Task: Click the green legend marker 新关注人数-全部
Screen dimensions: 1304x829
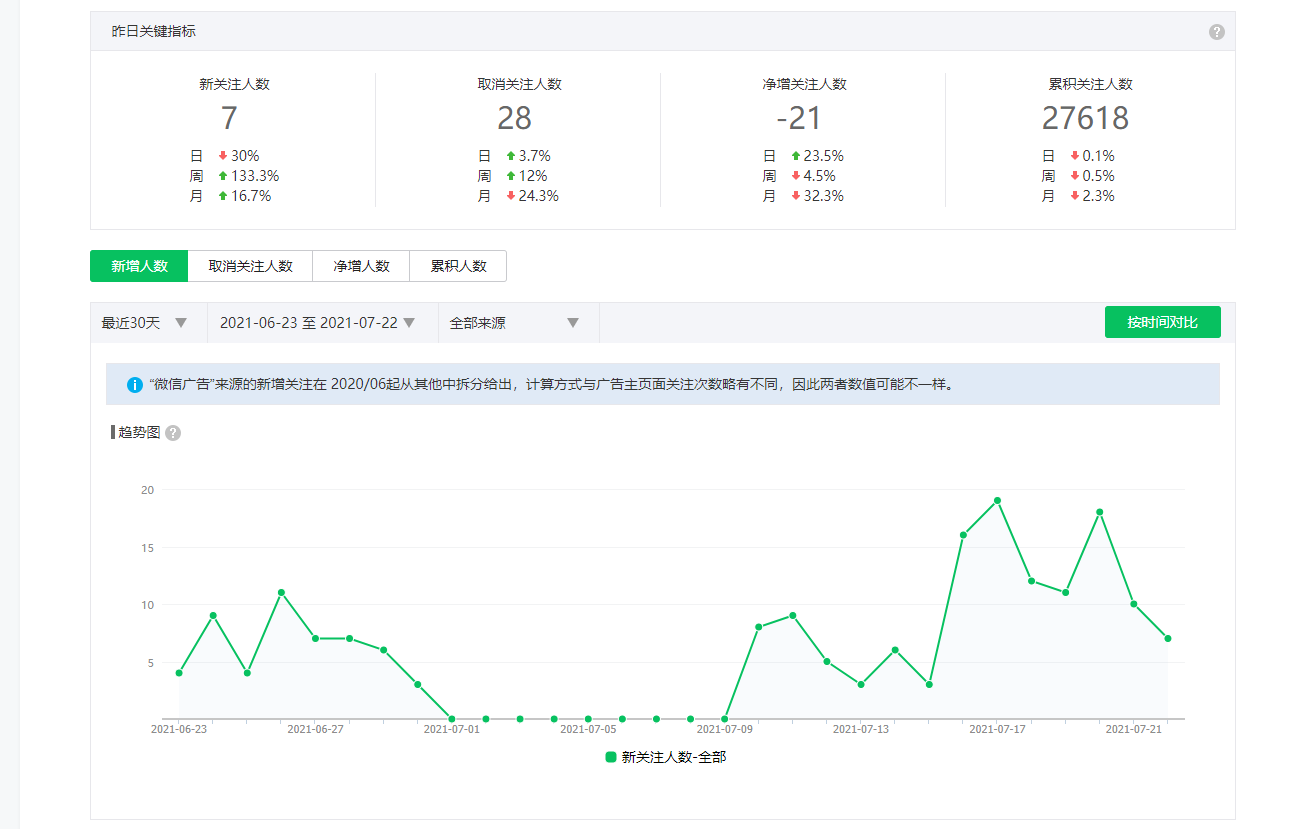Action: coord(611,757)
